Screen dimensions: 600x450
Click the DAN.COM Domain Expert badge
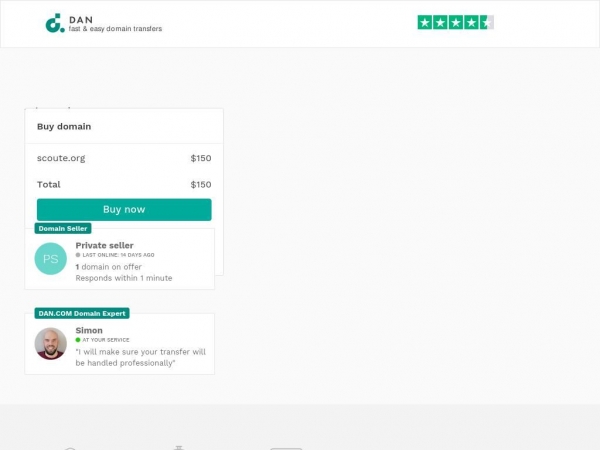[82, 313]
